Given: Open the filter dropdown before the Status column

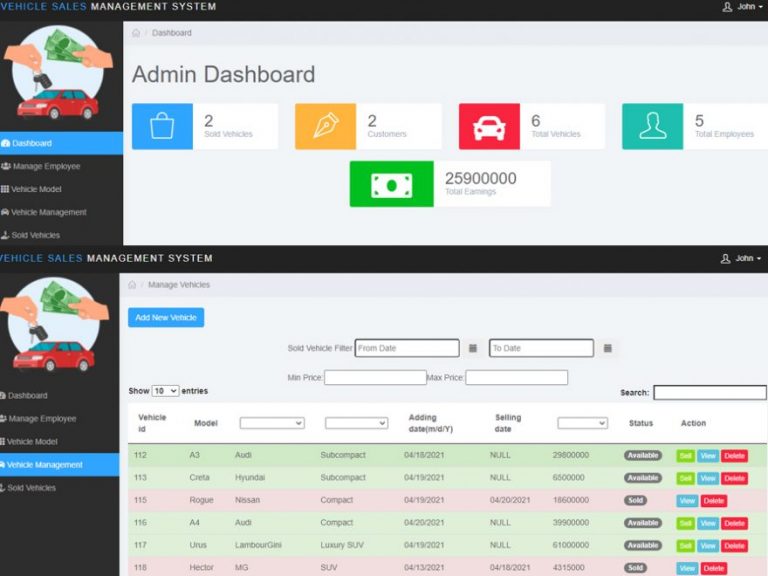Looking at the screenshot, I should (x=582, y=423).
